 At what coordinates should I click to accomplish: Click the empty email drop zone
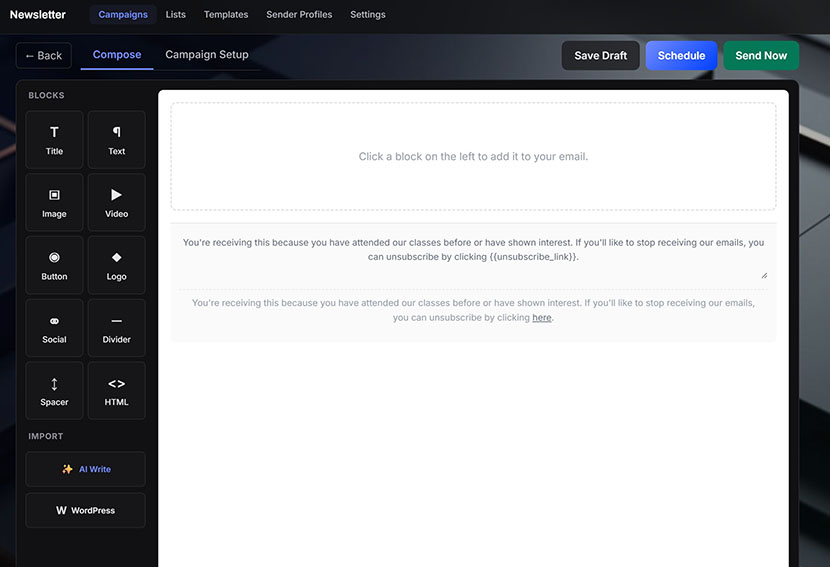pyautogui.click(x=473, y=157)
